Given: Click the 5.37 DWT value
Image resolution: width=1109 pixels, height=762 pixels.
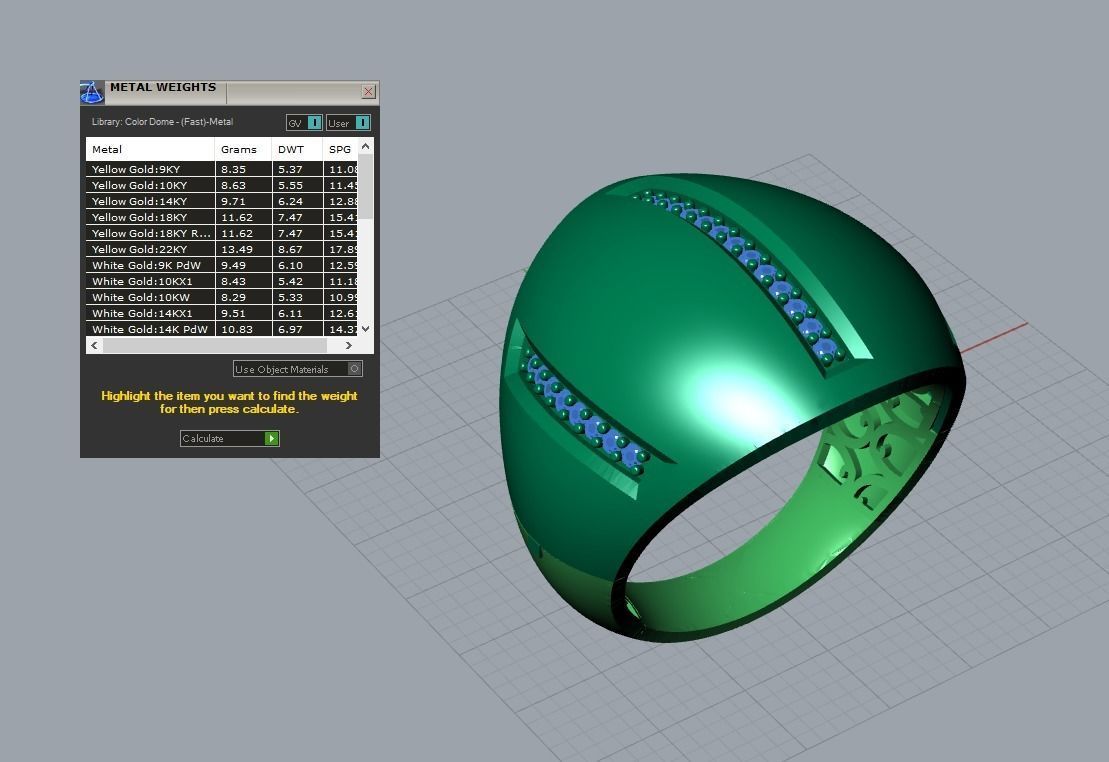Looking at the screenshot, I should 290,169.
